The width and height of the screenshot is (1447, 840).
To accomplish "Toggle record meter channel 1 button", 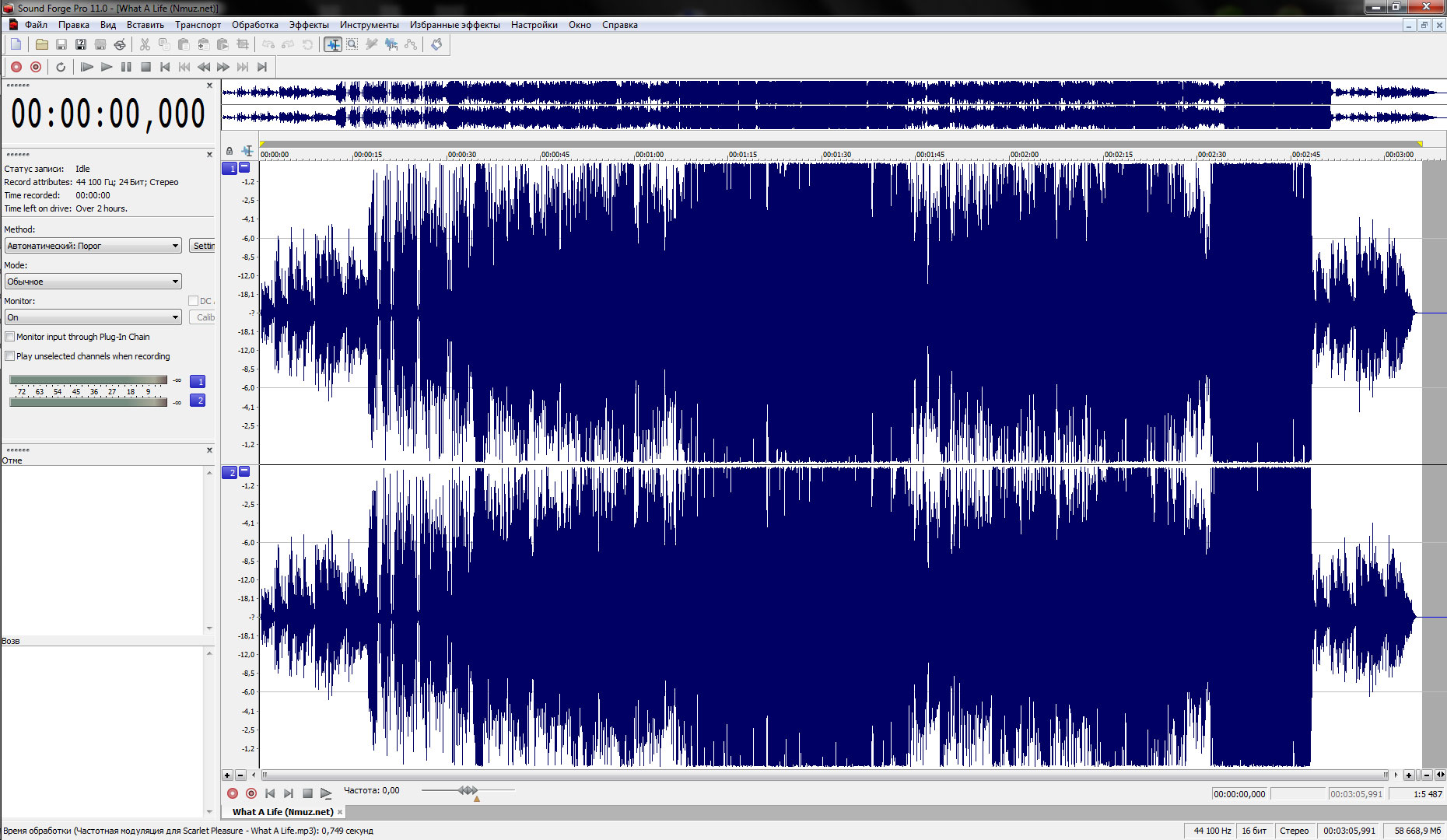I will 198,381.
